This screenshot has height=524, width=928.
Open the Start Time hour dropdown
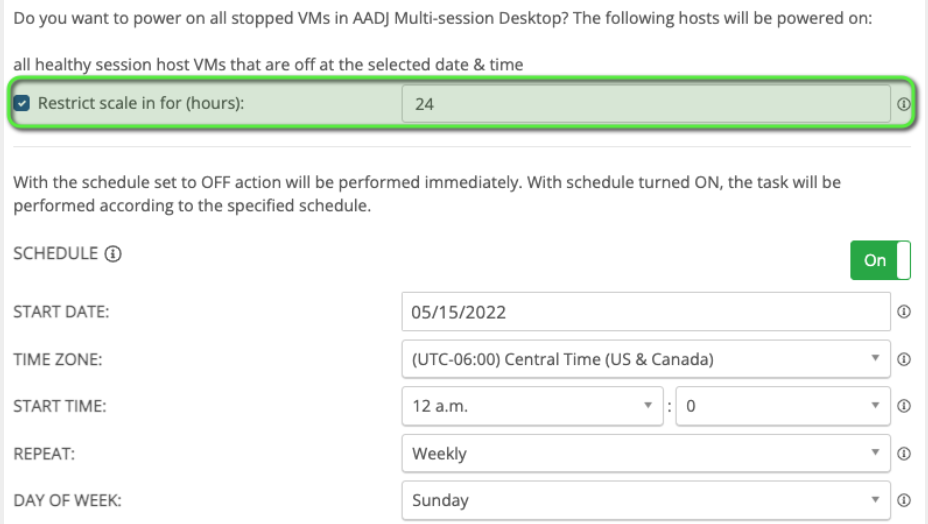(x=531, y=406)
